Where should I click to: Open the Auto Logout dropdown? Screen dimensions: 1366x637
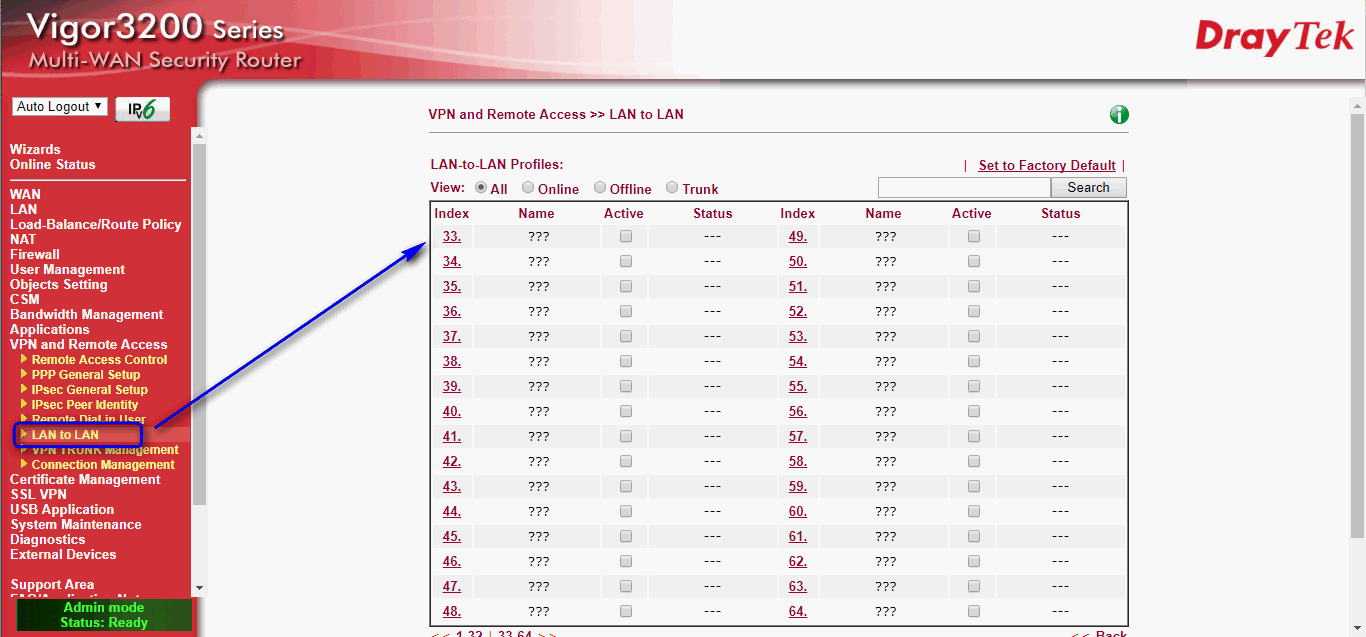59,106
